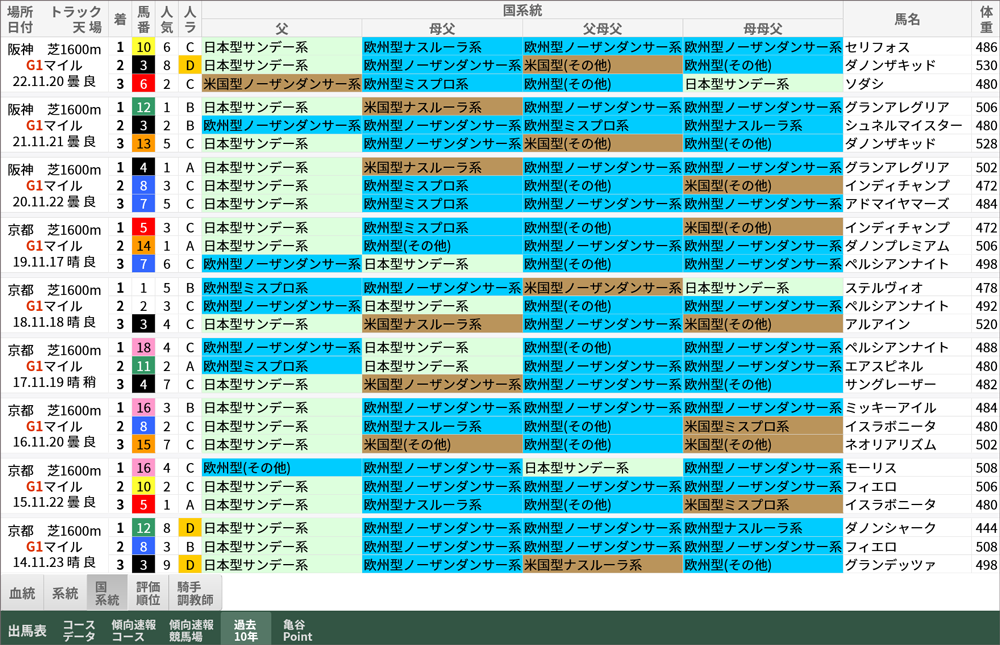Screen dimensions: 1000x645
Task: Click D rank cell for ダノンザキッド 22.11.20
Action: (x=189, y=65)
